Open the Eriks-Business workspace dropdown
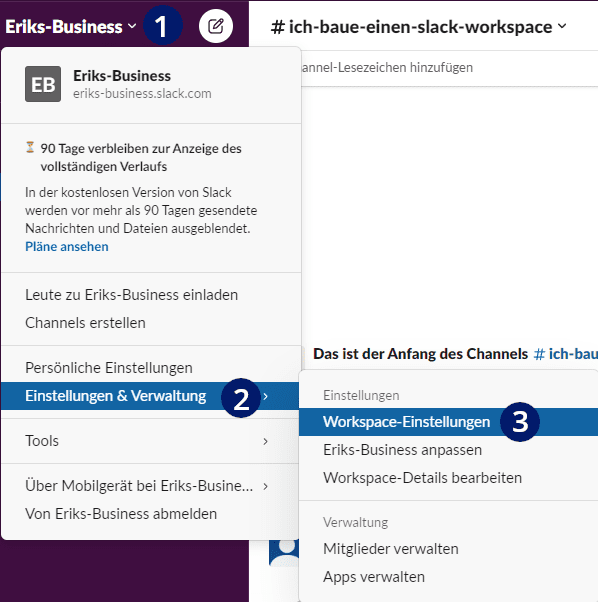The width and height of the screenshot is (598, 602). pos(71,26)
